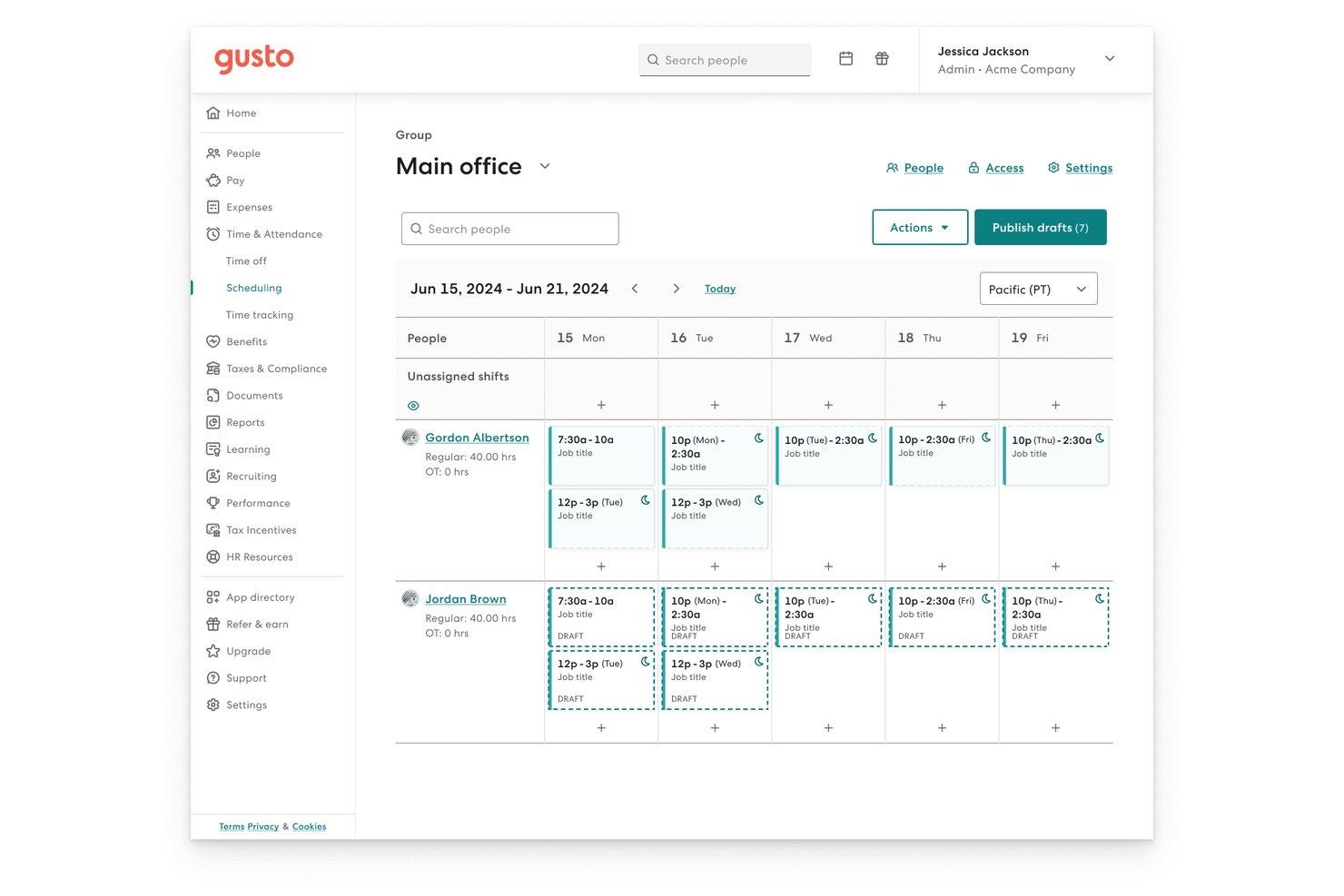Click the Reports icon in sidebar

[213, 423]
